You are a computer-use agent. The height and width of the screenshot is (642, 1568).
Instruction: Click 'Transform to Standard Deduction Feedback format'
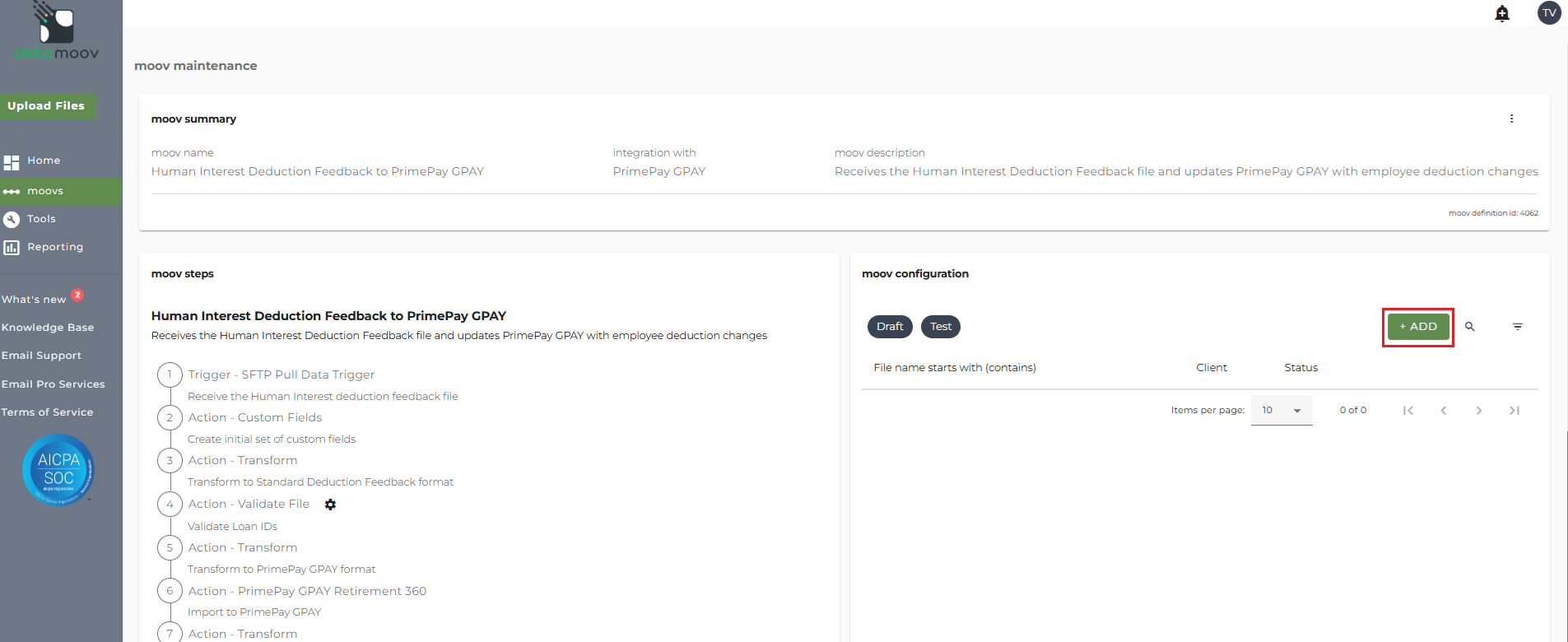coord(320,482)
